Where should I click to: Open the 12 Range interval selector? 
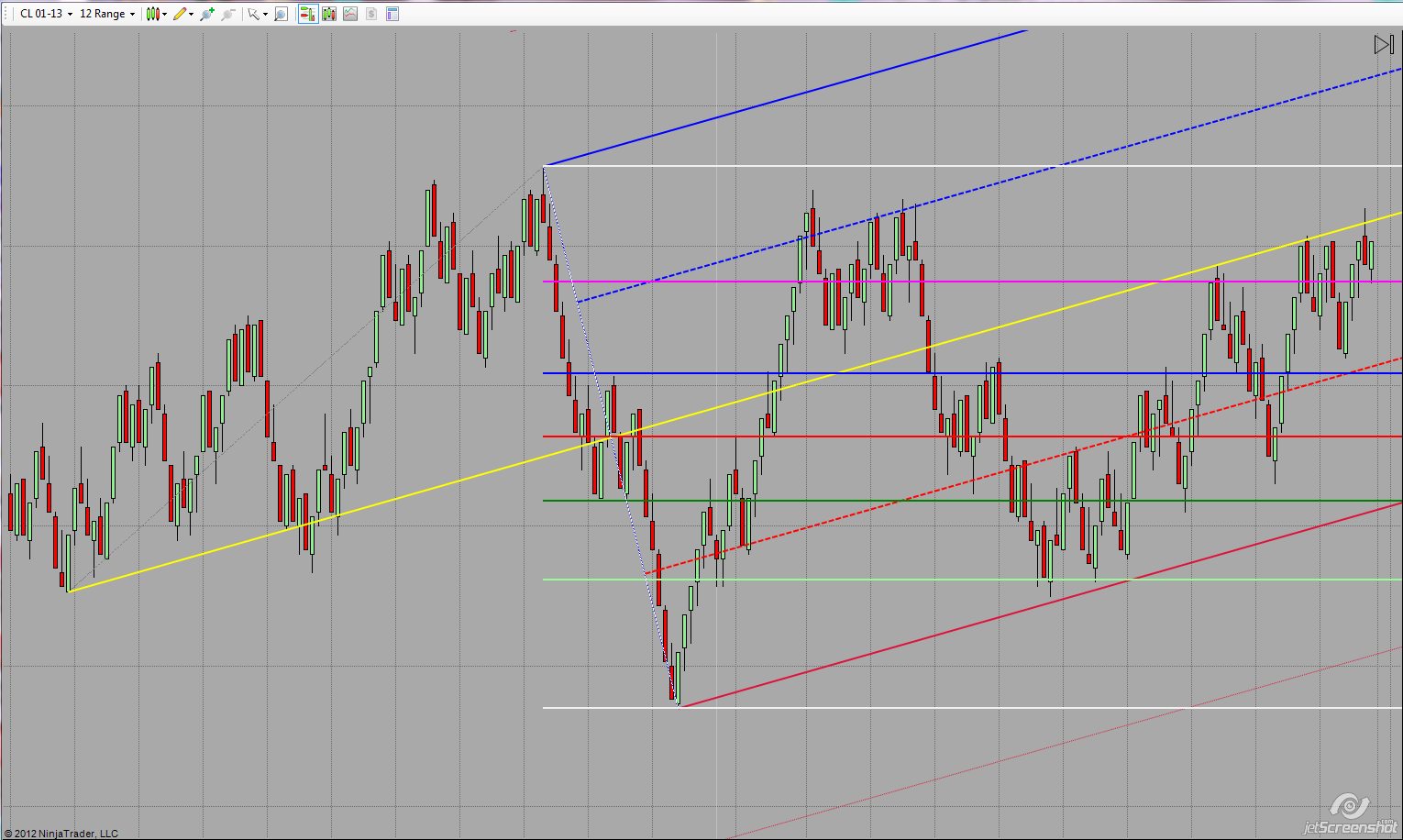pyautogui.click(x=107, y=14)
